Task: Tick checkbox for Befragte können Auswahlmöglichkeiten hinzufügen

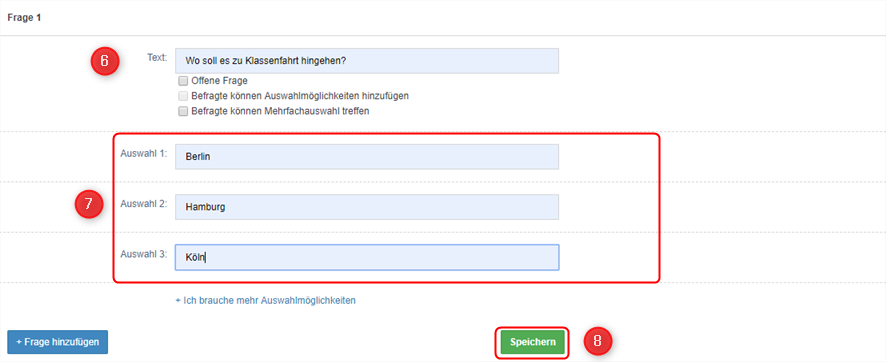Action: point(183,96)
